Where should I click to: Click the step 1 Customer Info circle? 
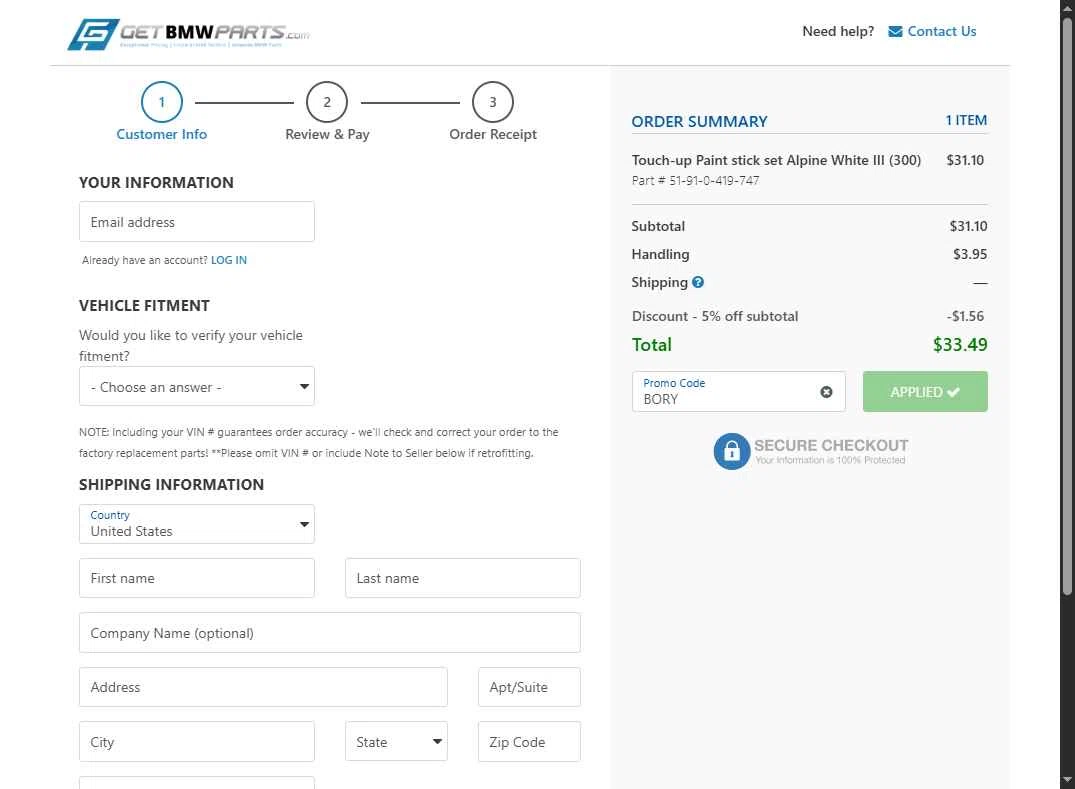[162, 102]
